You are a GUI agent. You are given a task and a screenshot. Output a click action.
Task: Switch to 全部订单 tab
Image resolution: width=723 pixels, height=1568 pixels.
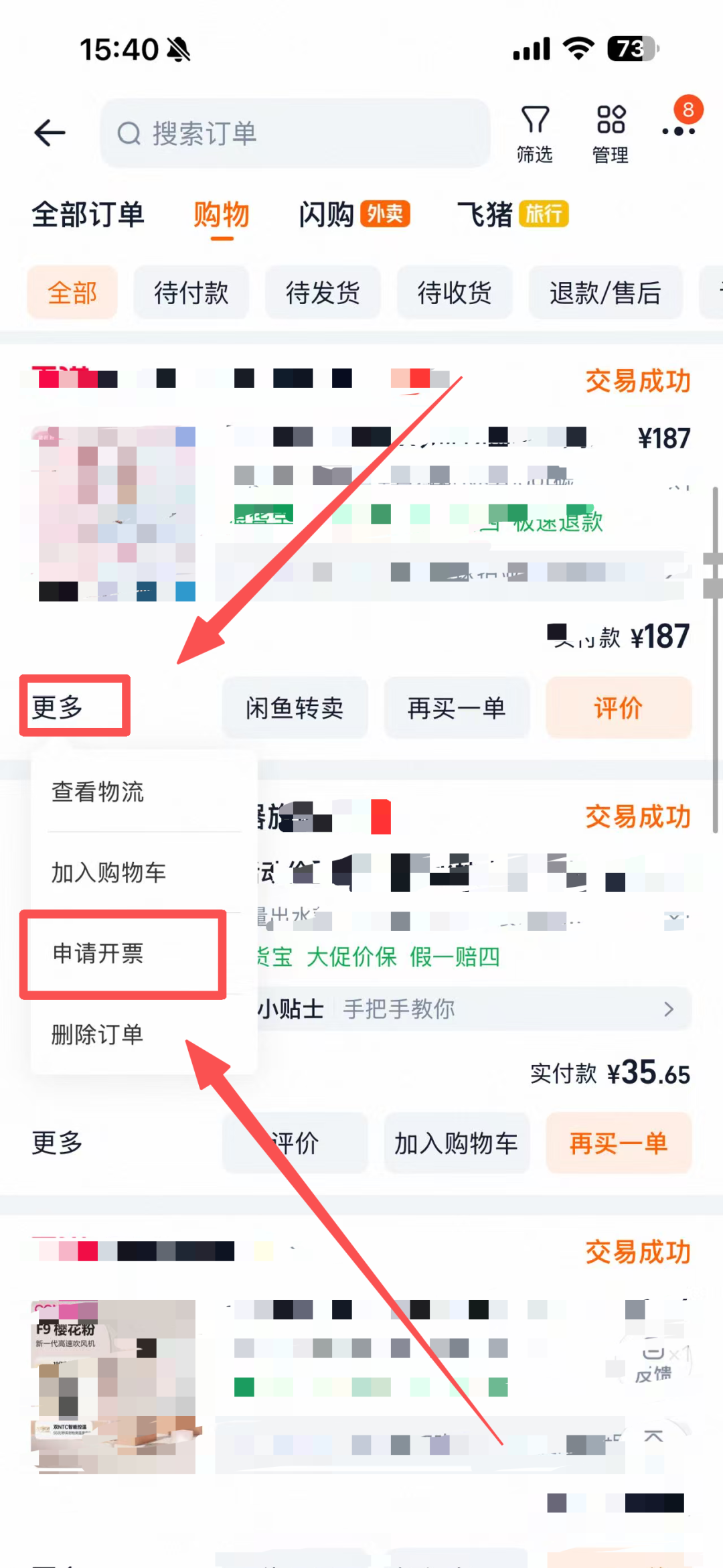(x=88, y=215)
